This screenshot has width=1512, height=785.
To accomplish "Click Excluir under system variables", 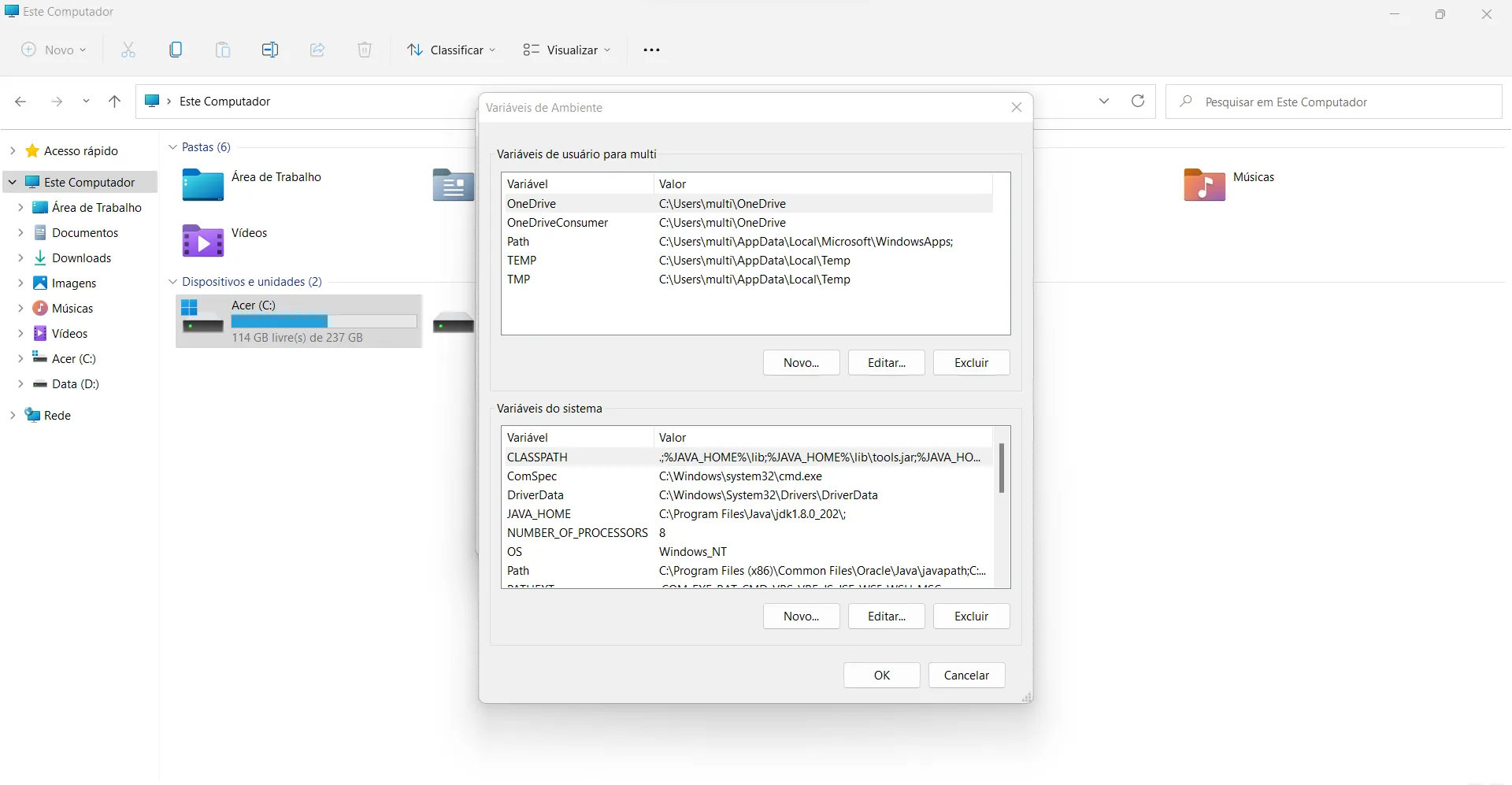I will pyautogui.click(x=971, y=616).
